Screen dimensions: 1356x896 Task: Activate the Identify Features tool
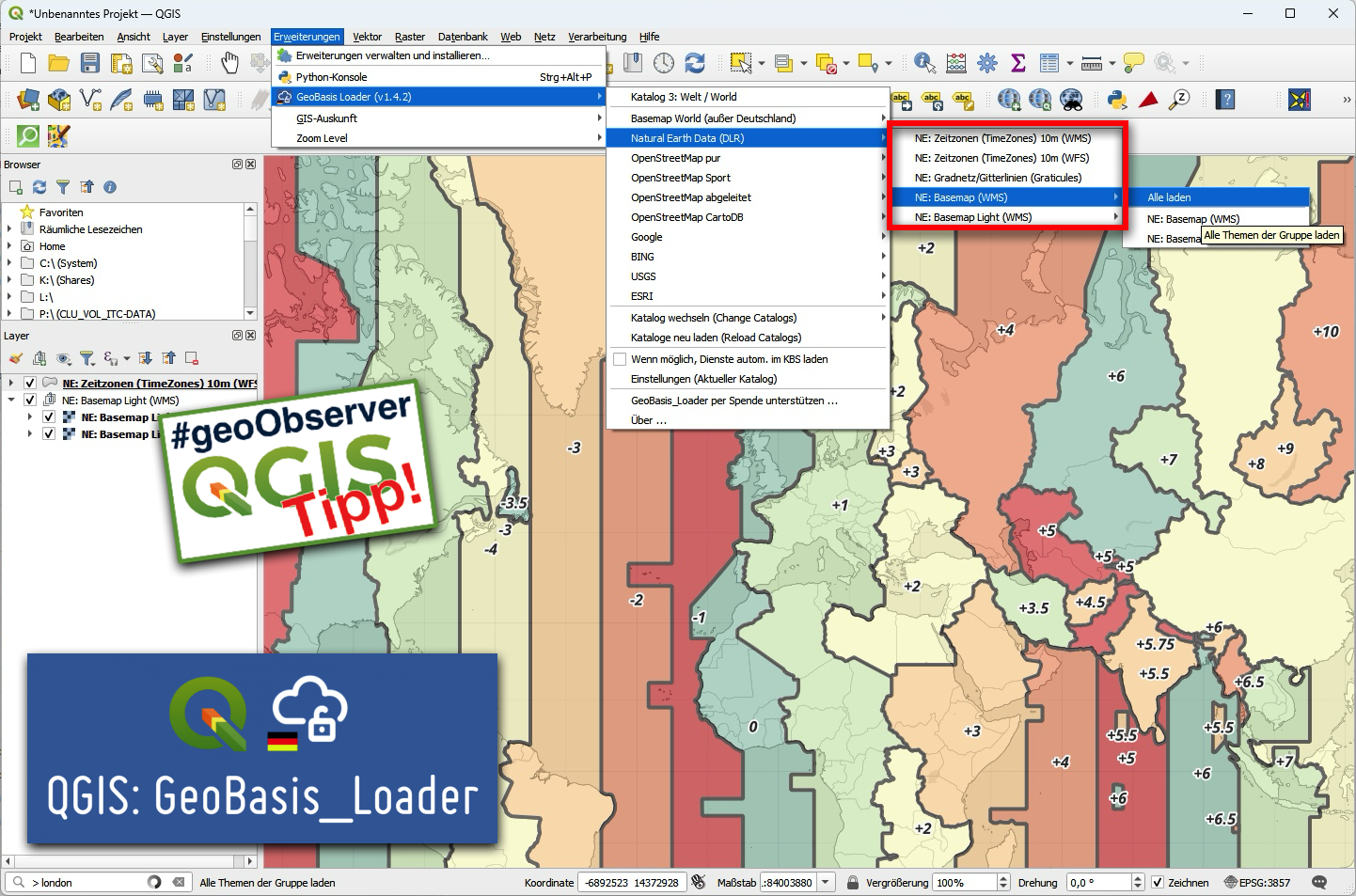(925, 63)
